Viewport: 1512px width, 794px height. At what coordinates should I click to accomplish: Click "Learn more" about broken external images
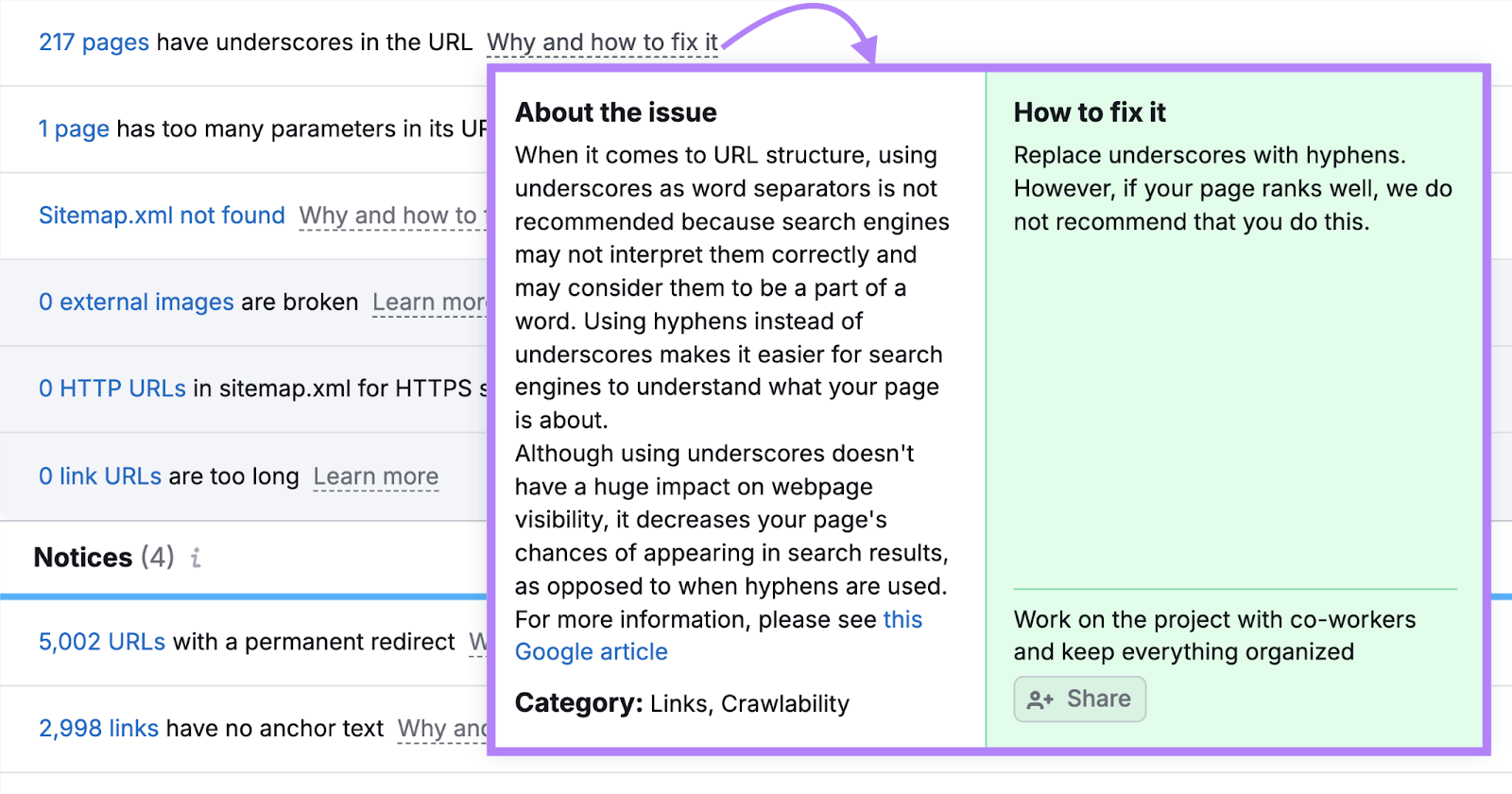[x=431, y=302]
